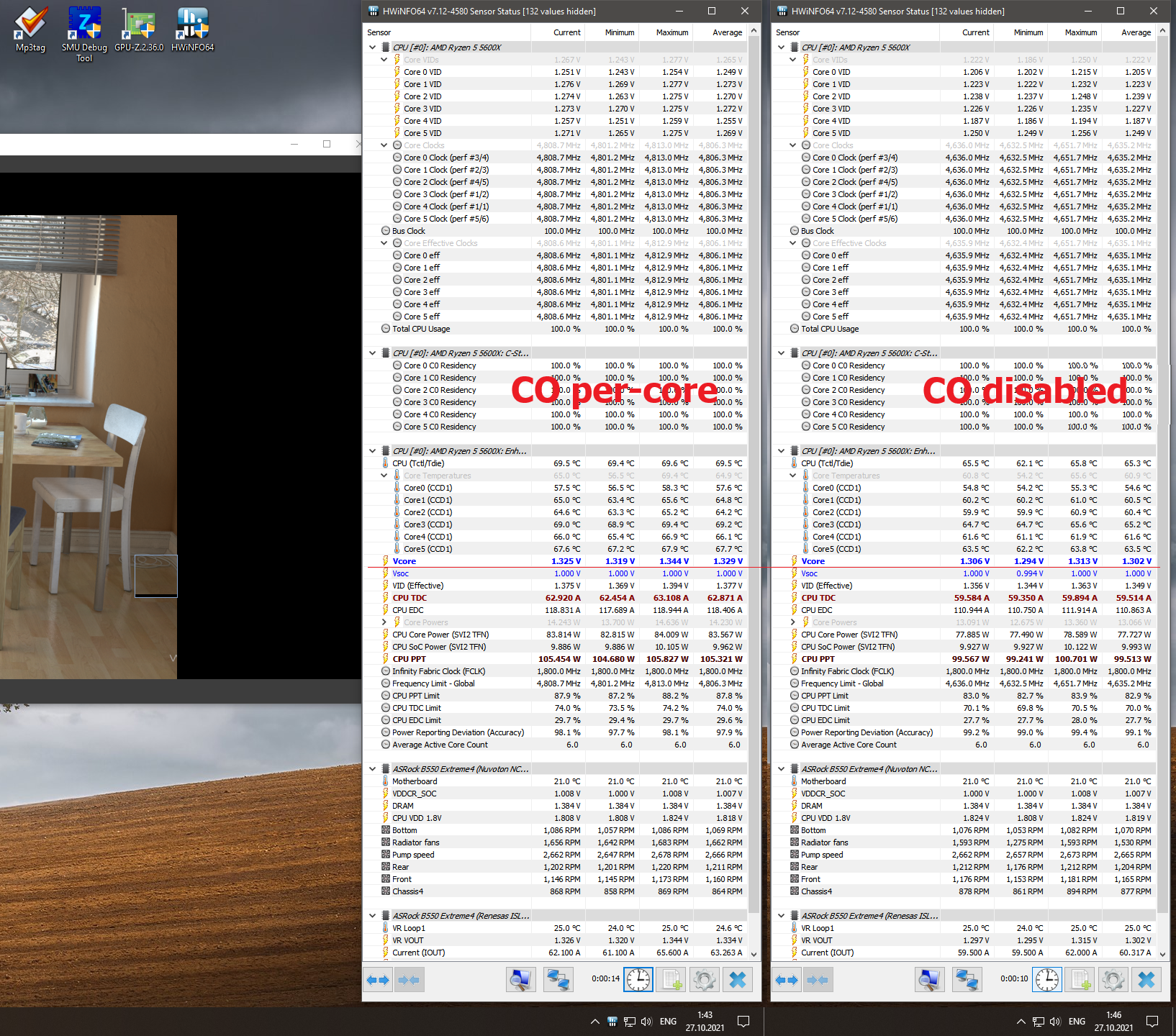Viewport: 1176px width, 1036px height.
Task: Collapse the C-State residency group in right window
Action: tap(781, 353)
